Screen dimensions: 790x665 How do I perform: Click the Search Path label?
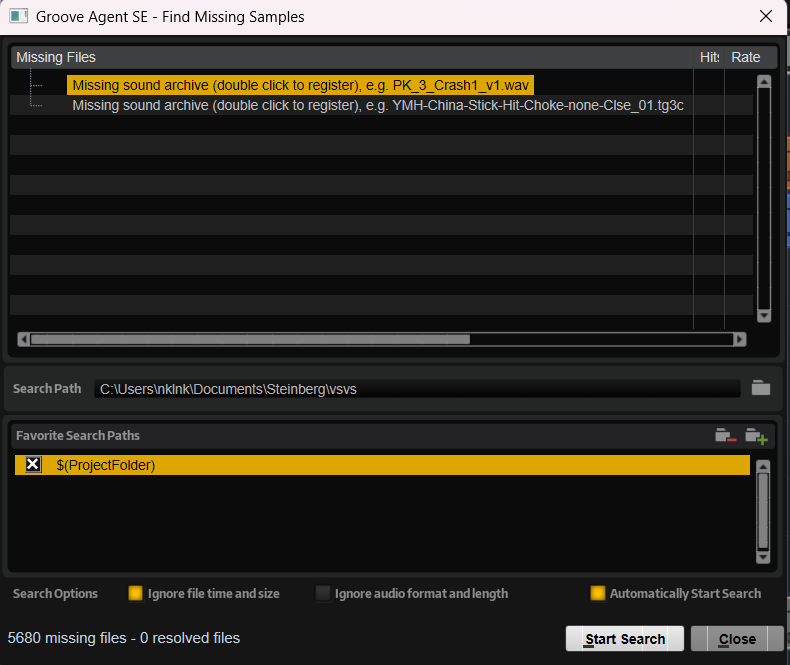(47, 388)
